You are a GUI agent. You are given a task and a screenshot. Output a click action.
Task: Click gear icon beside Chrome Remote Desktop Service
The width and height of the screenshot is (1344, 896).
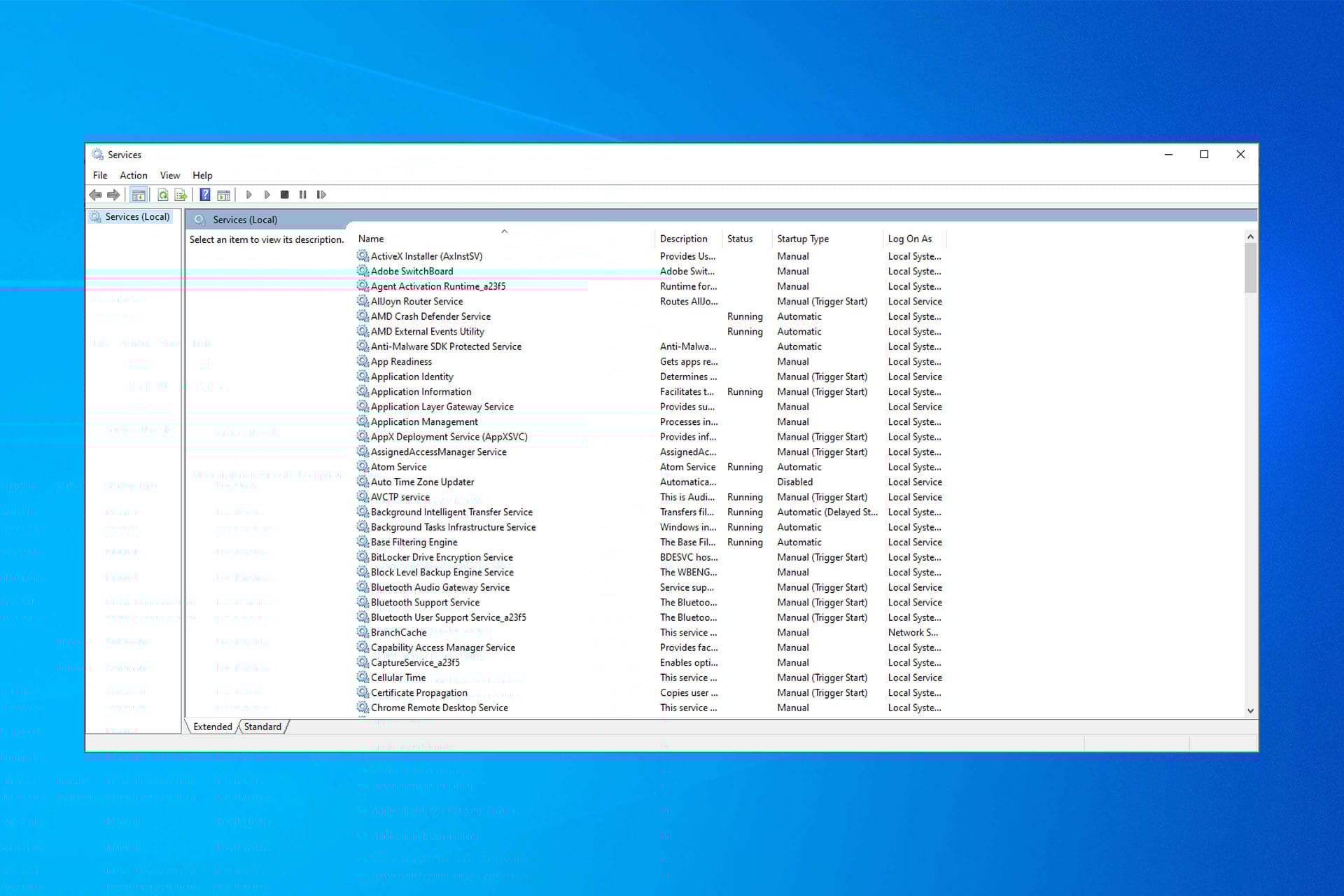pos(363,707)
